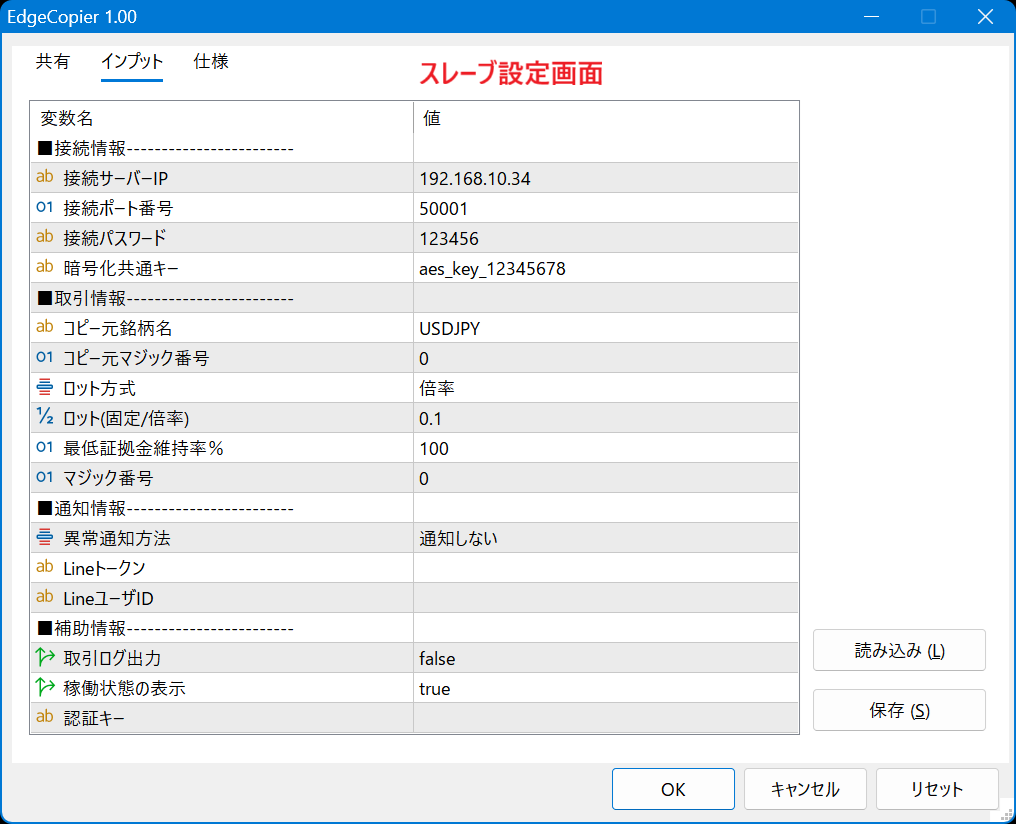
Task: Edit the key value aes_key_12345678
Action: point(606,268)
